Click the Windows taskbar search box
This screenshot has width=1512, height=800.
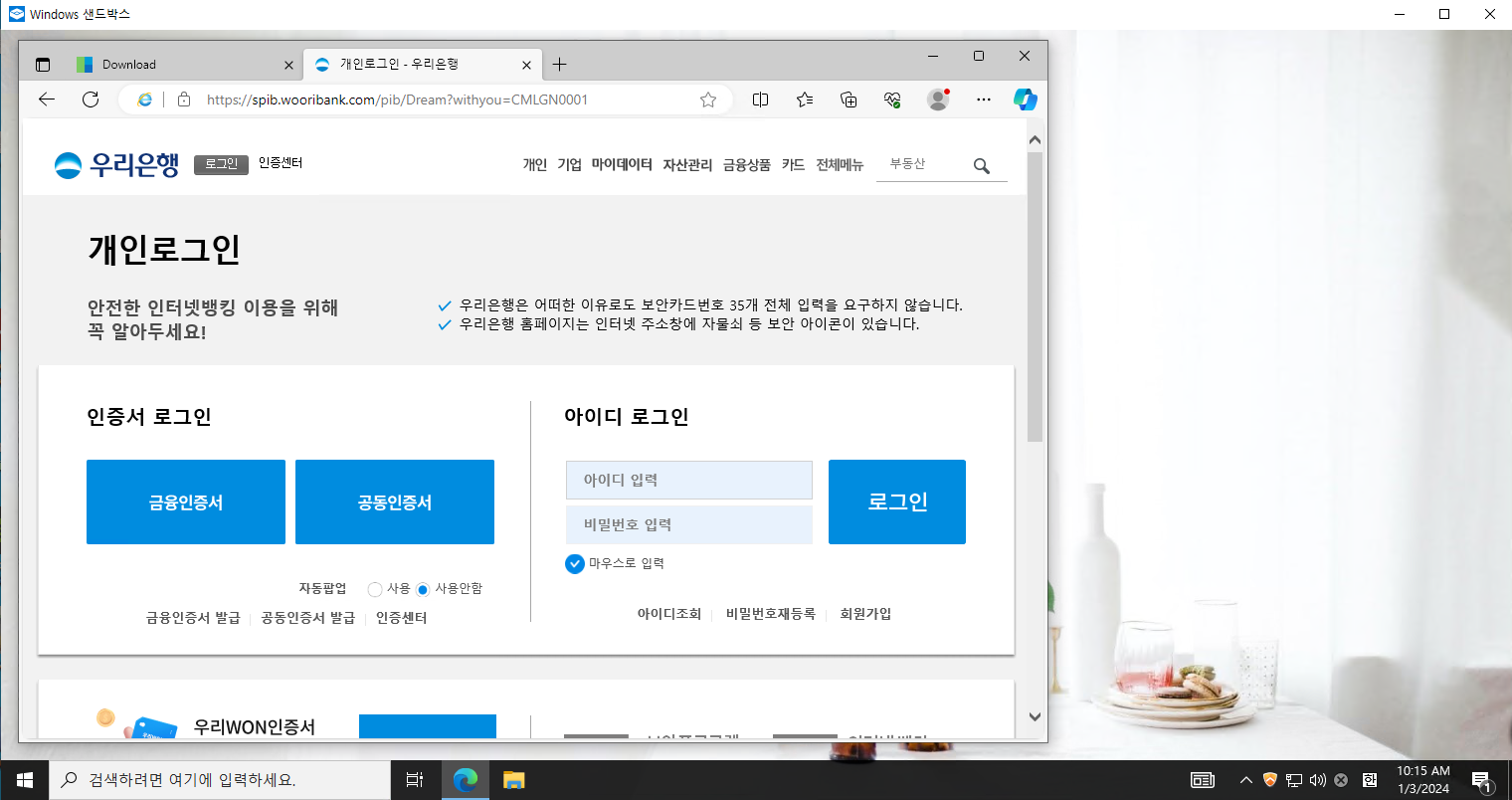[x=219, y=780]
